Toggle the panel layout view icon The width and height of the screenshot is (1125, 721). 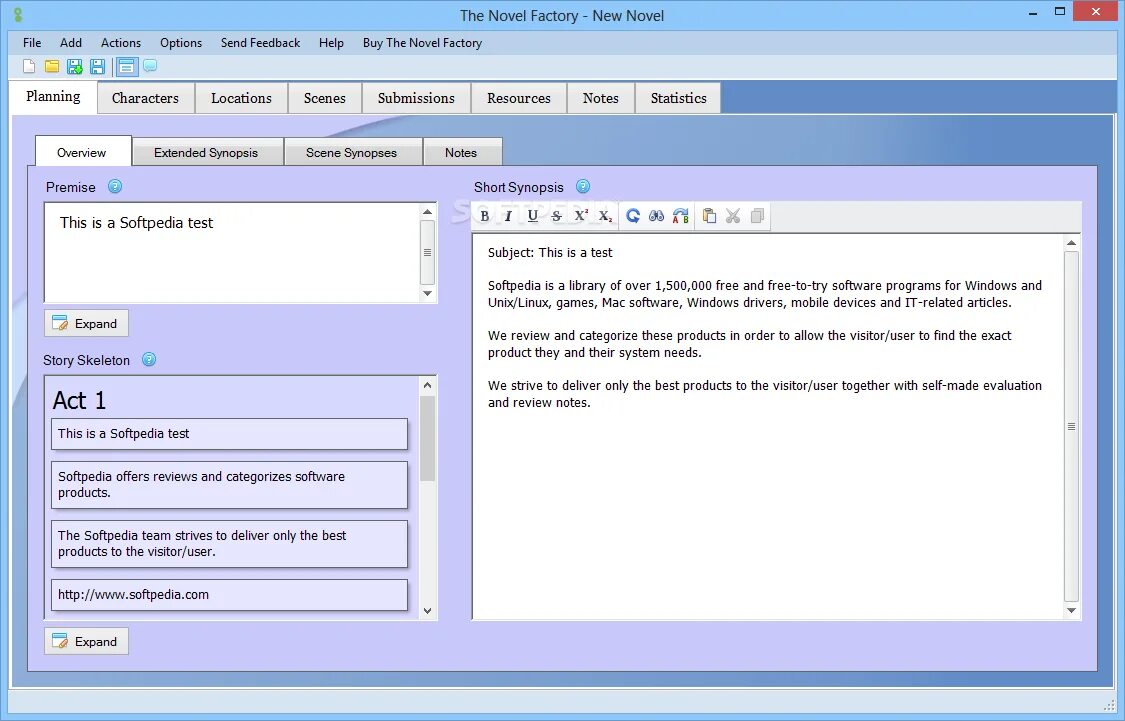coord(126,67)
